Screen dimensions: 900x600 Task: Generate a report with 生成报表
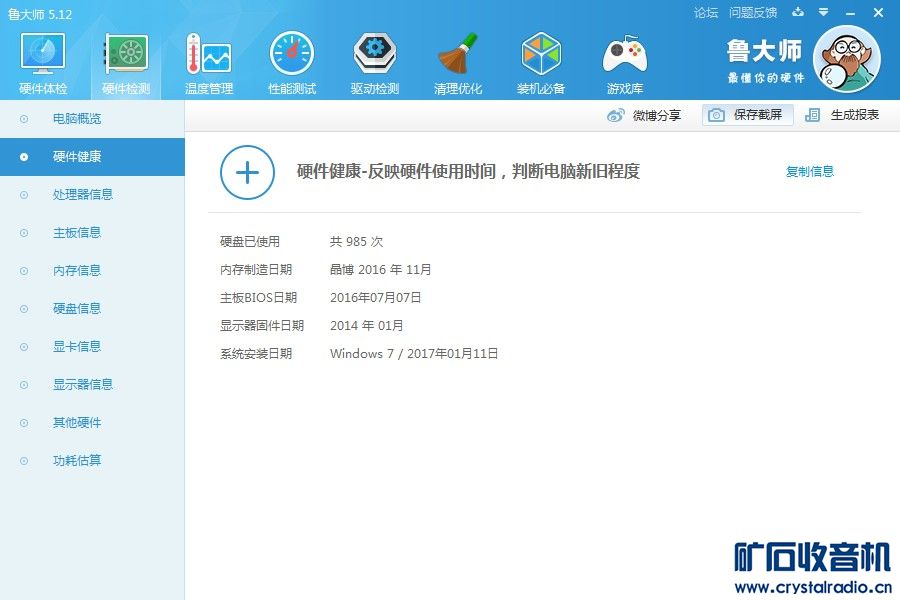(x=841, y=115)
